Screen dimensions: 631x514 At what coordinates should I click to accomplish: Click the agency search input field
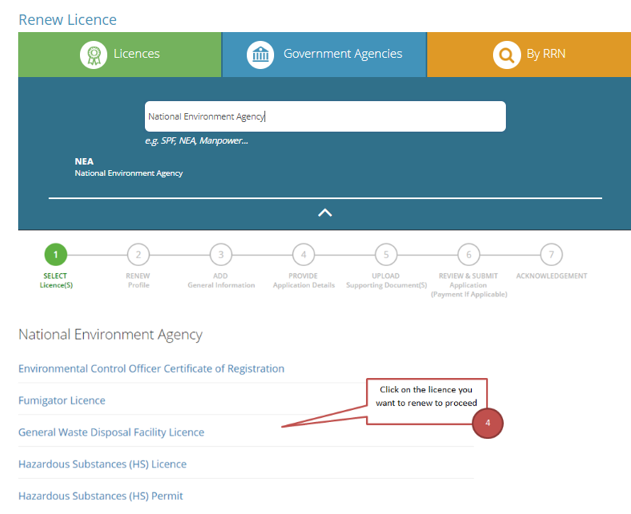325,116
